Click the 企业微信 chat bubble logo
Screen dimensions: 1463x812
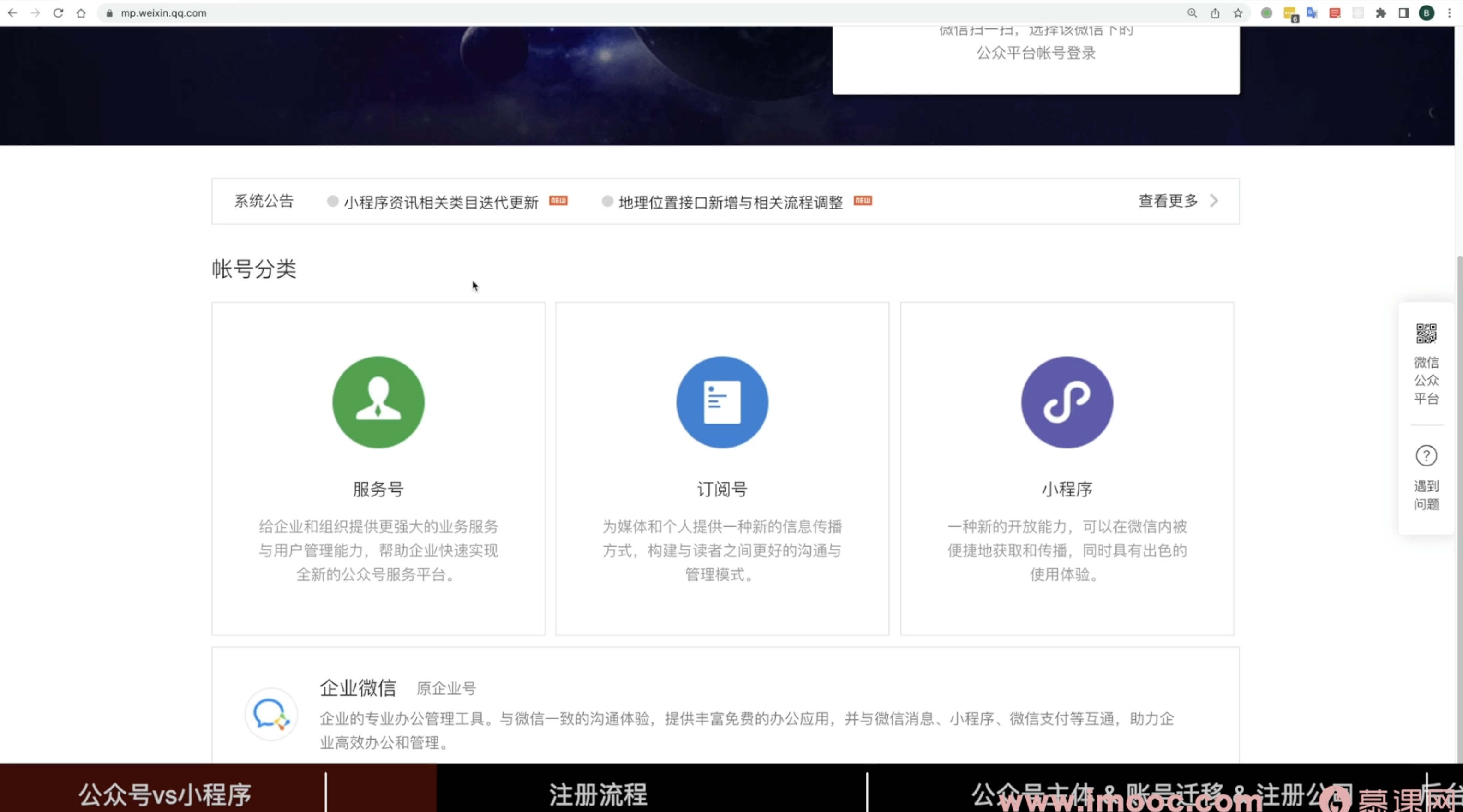click(271, 714)
